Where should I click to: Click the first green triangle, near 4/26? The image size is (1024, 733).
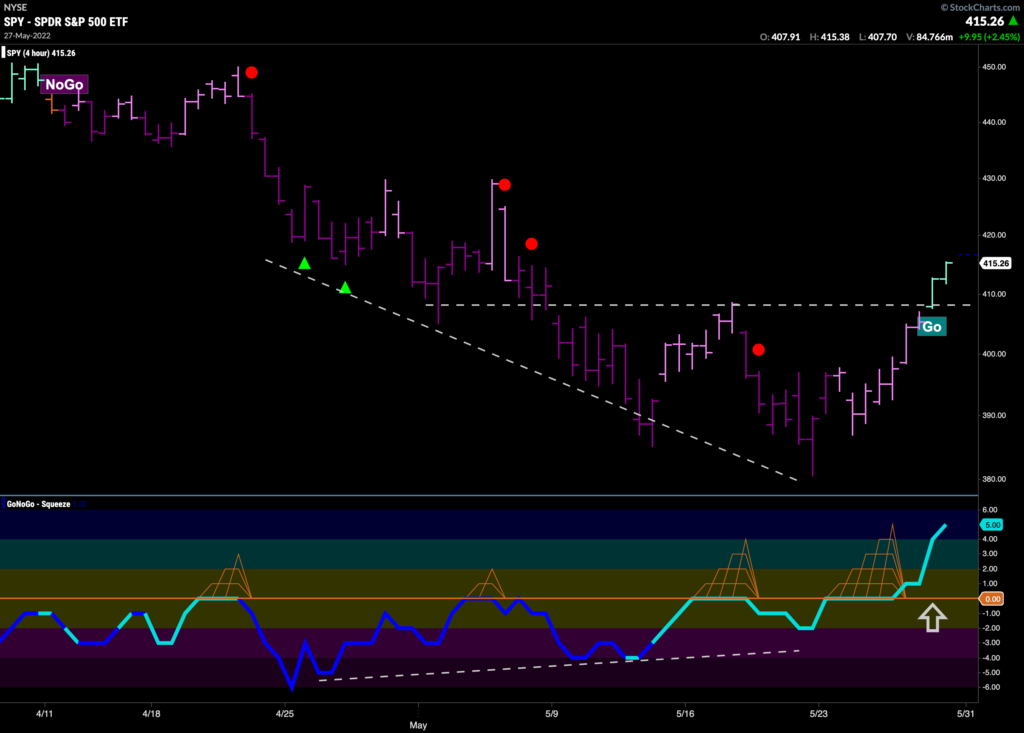[x=304, y=263]
